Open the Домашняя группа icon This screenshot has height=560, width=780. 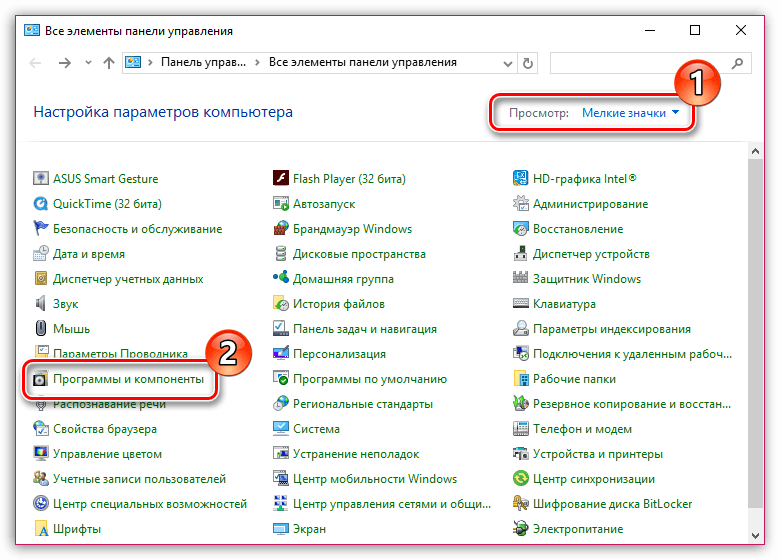281,279
